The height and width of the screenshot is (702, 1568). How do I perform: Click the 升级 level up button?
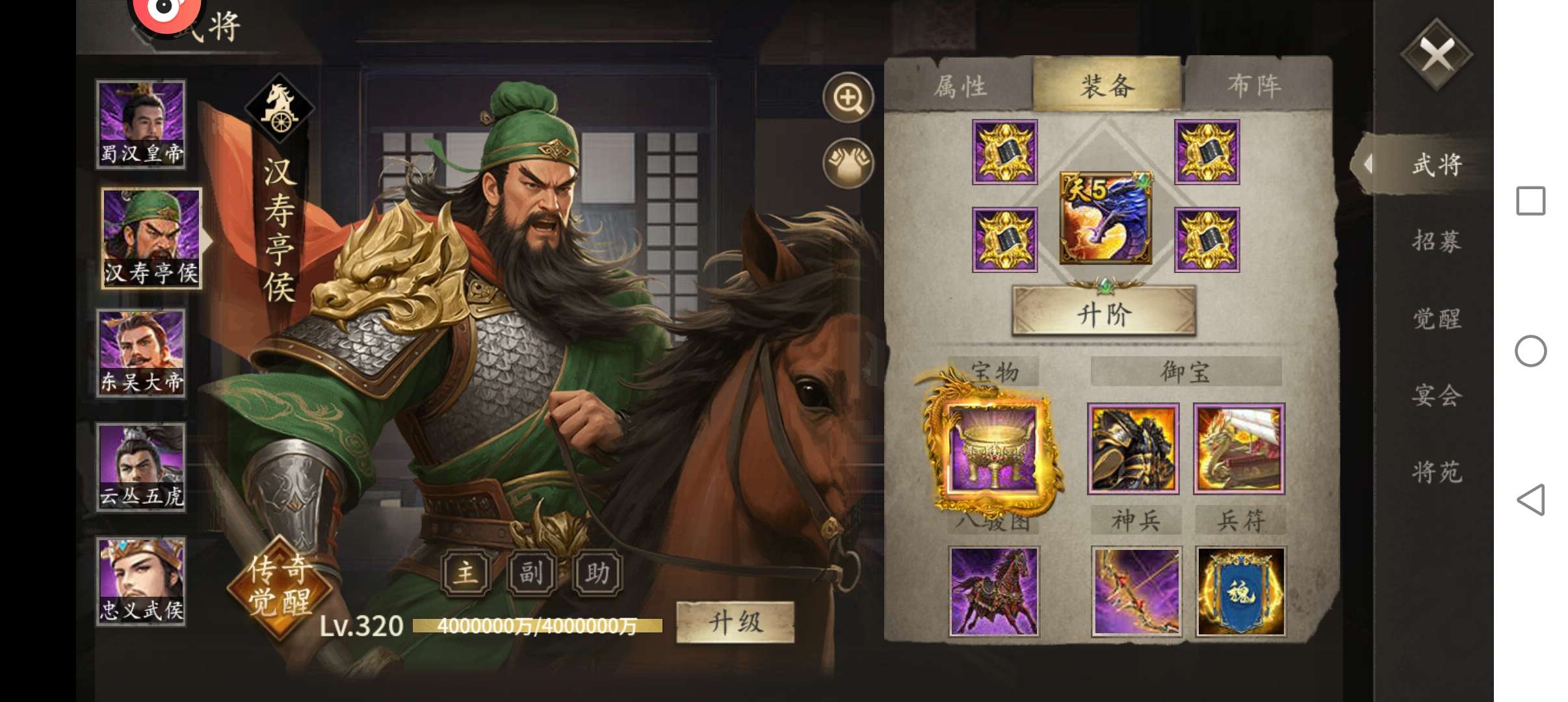coord(735,622)
